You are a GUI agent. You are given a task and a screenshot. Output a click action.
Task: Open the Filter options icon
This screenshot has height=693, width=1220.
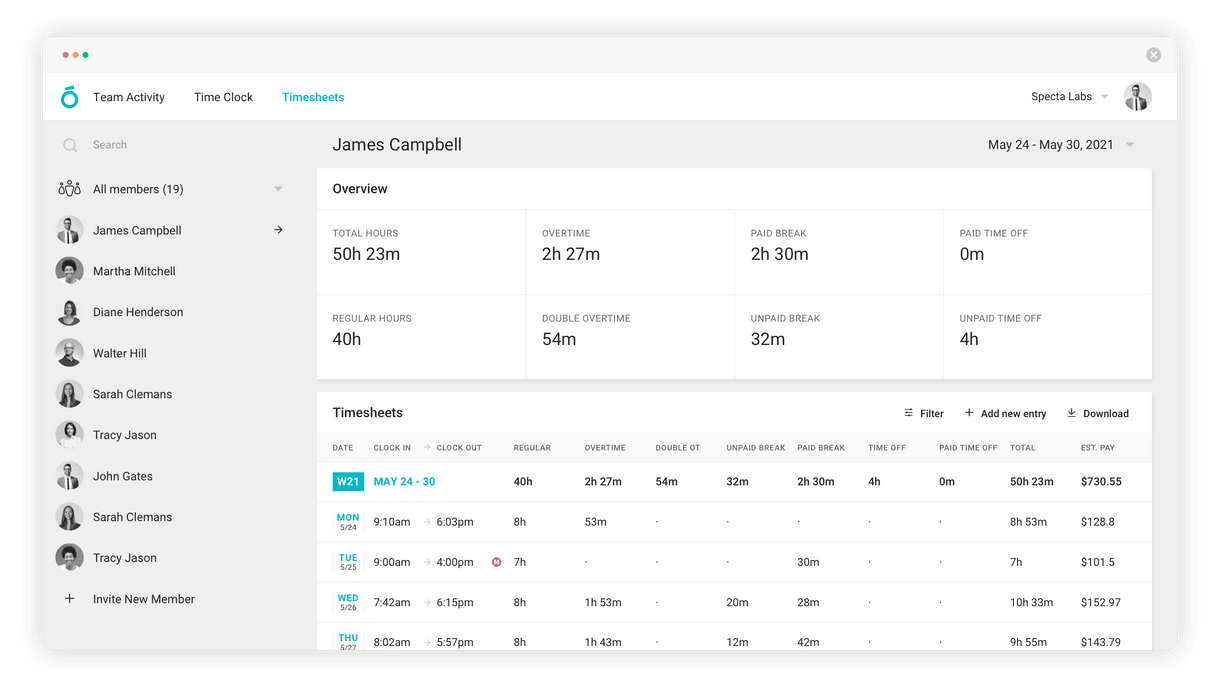point(908,413)
